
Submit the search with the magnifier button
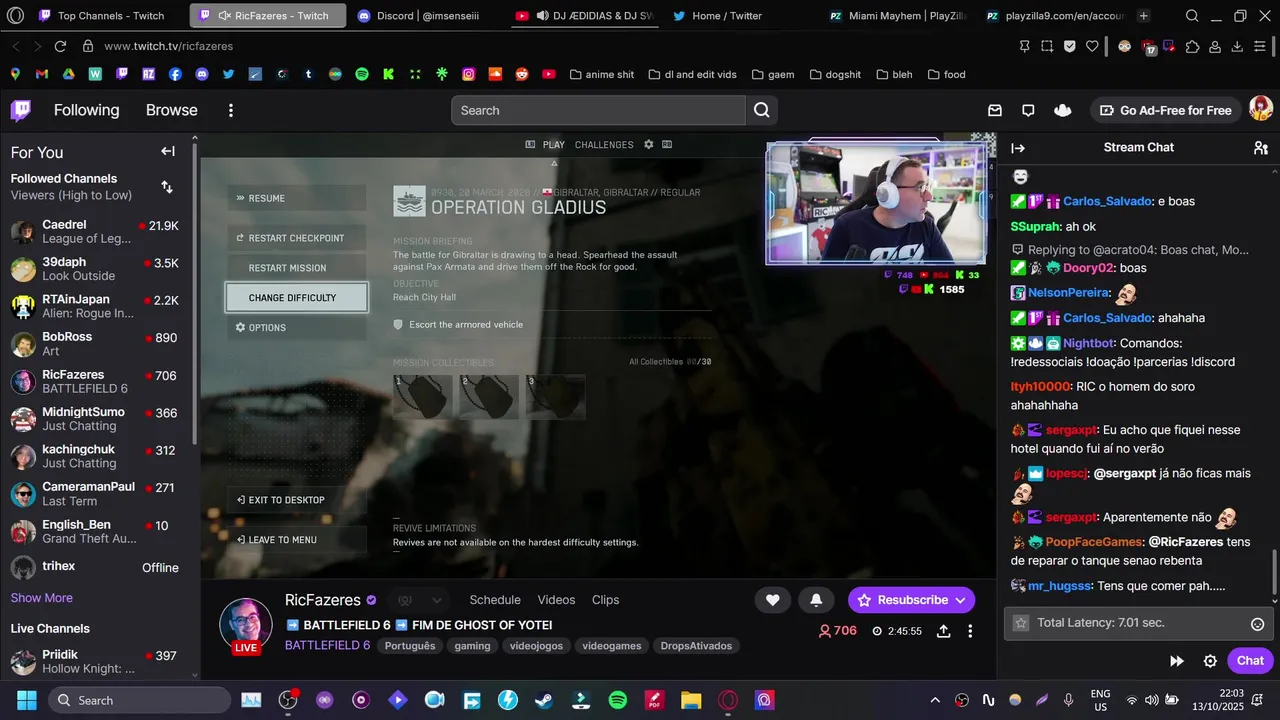[x=762, y=110]
